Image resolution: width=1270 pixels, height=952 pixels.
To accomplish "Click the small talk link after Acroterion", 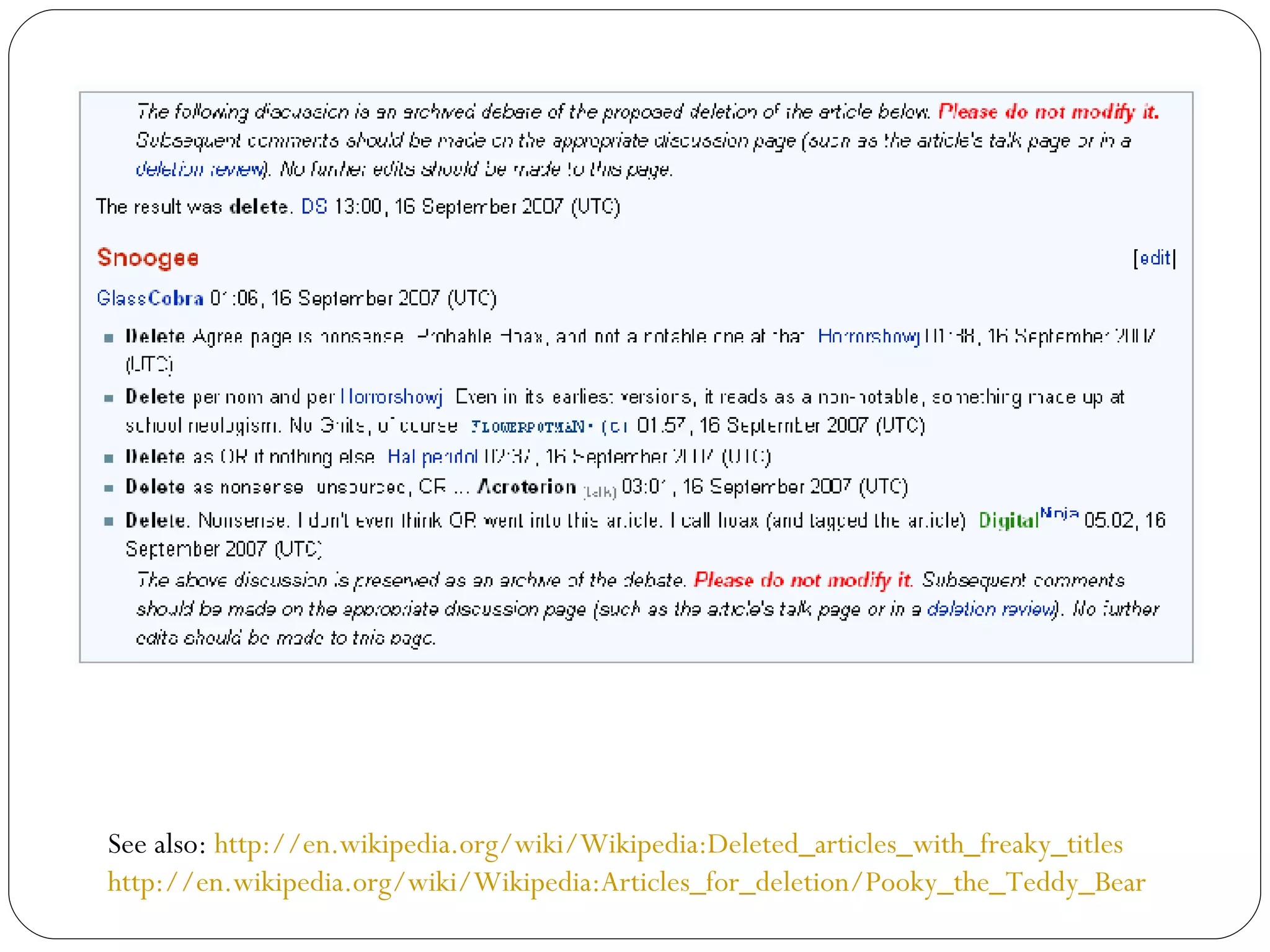I will coord(600,492).
